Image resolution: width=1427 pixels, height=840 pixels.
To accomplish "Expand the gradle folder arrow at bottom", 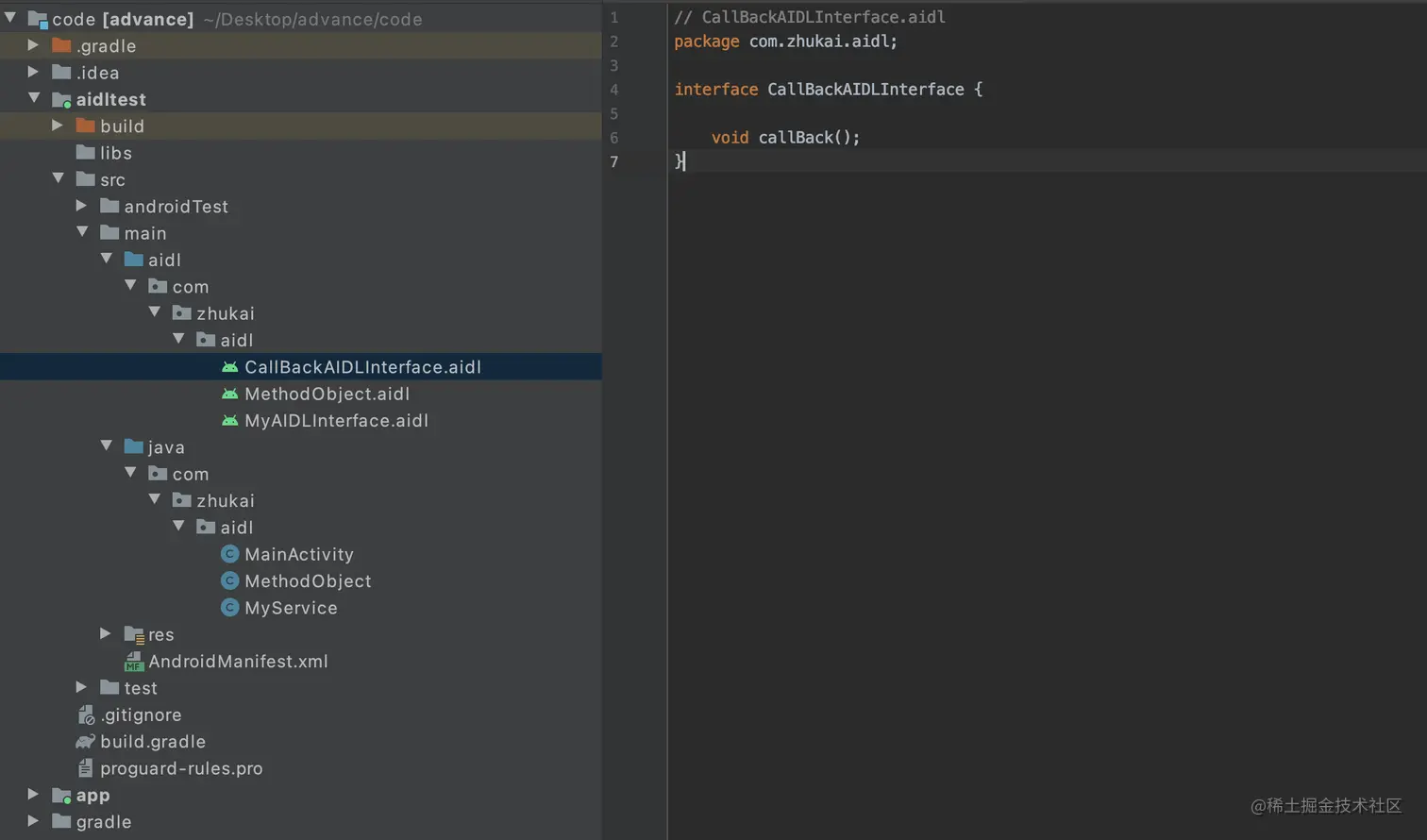I will click(33, 821).
